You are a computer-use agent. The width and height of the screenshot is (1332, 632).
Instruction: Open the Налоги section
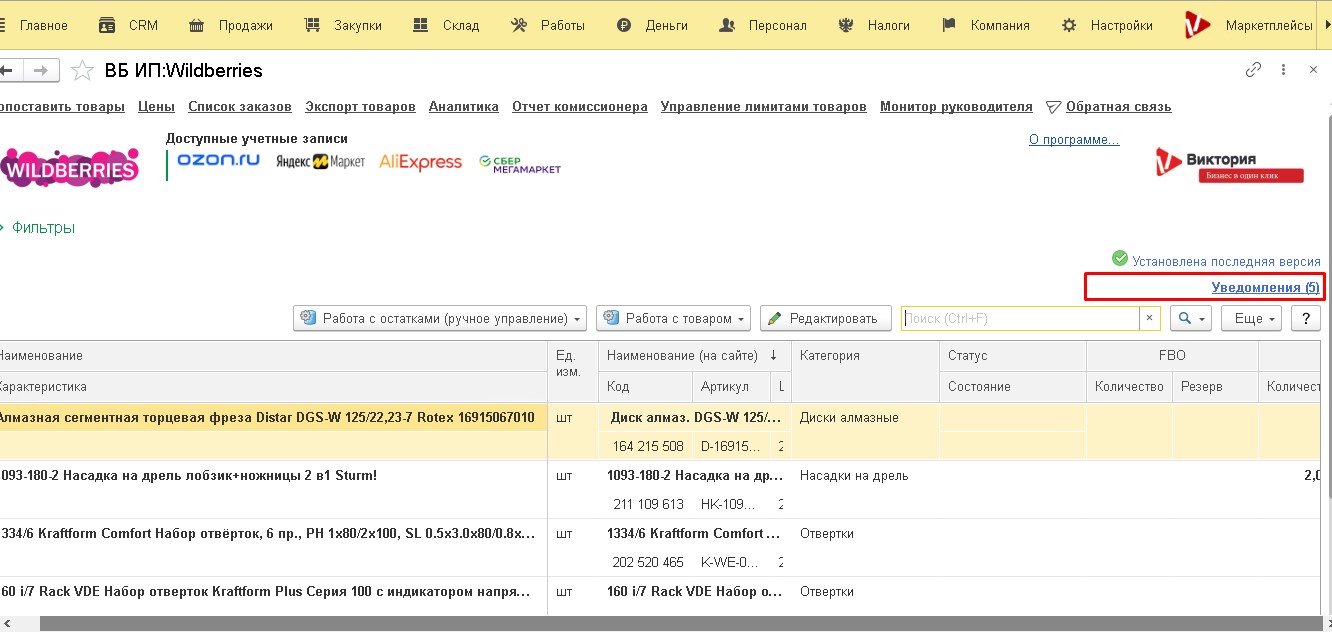pos(875,25)
